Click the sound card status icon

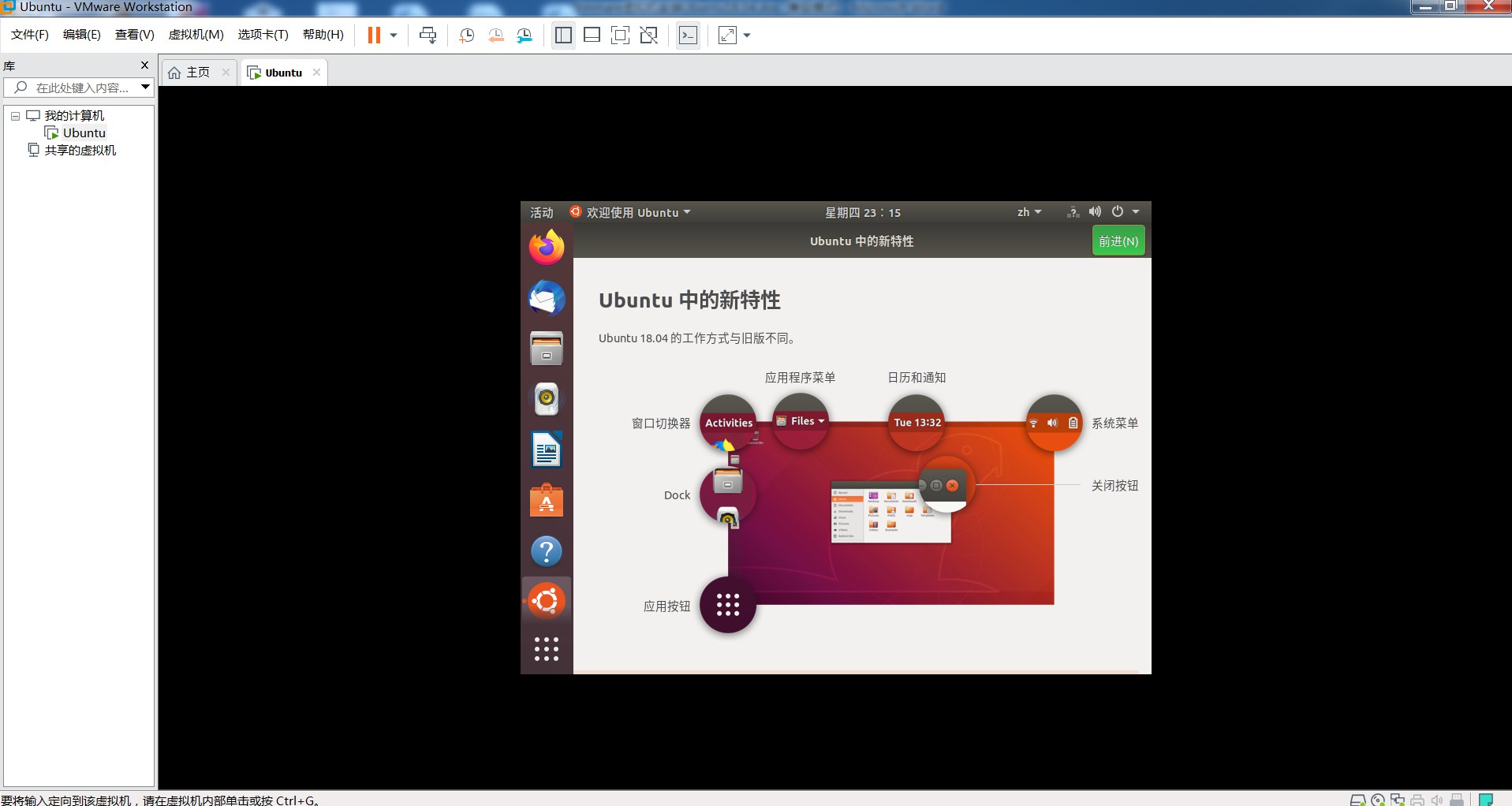coord(1437,800)
